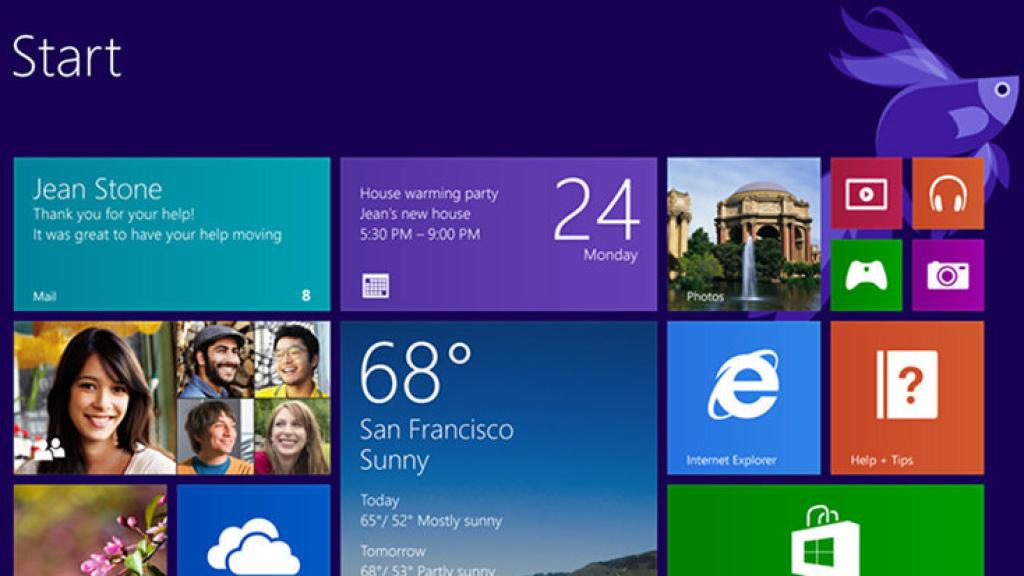Open the Video app tile

(866, 196)
